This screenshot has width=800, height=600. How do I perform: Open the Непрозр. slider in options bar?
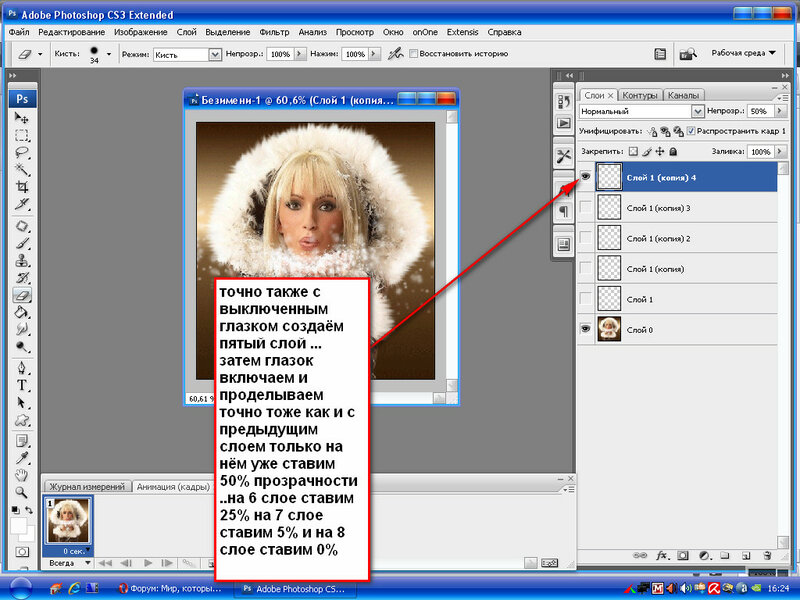coord(299,54)
